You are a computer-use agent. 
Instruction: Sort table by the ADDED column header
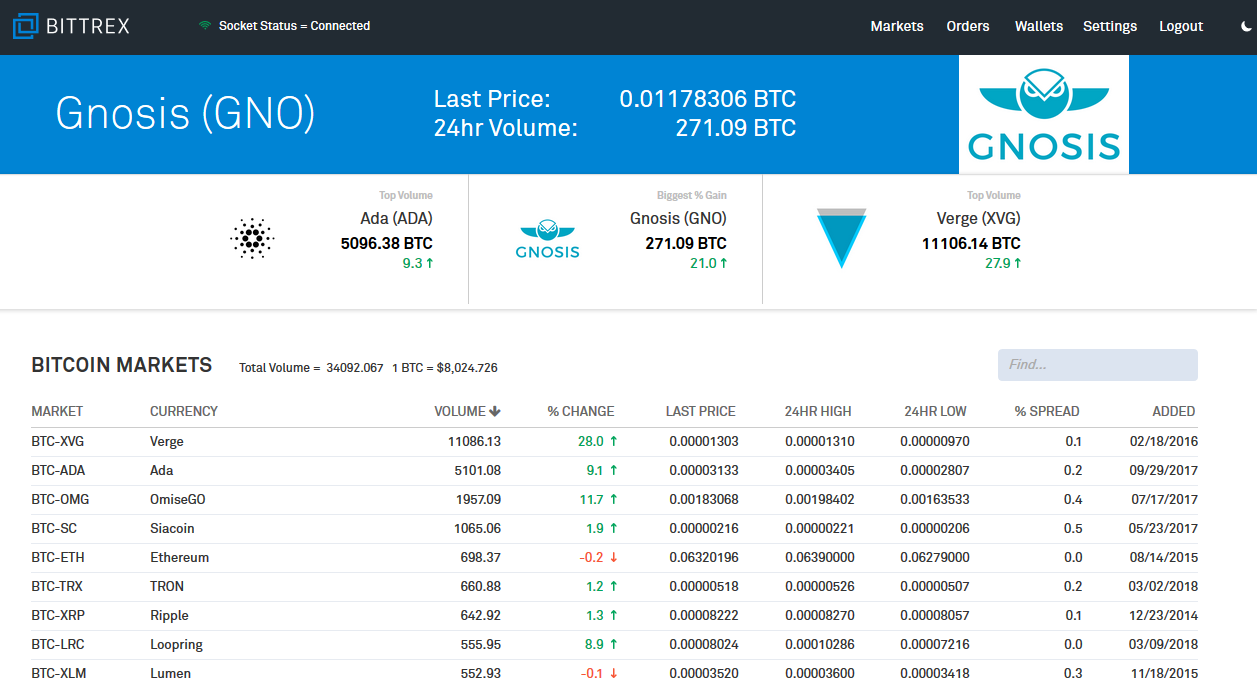click(x=1174, y=411)
